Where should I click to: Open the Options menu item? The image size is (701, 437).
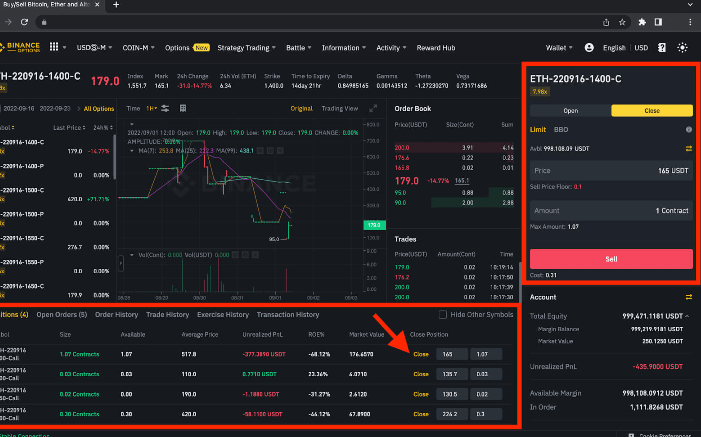point(177,47)
